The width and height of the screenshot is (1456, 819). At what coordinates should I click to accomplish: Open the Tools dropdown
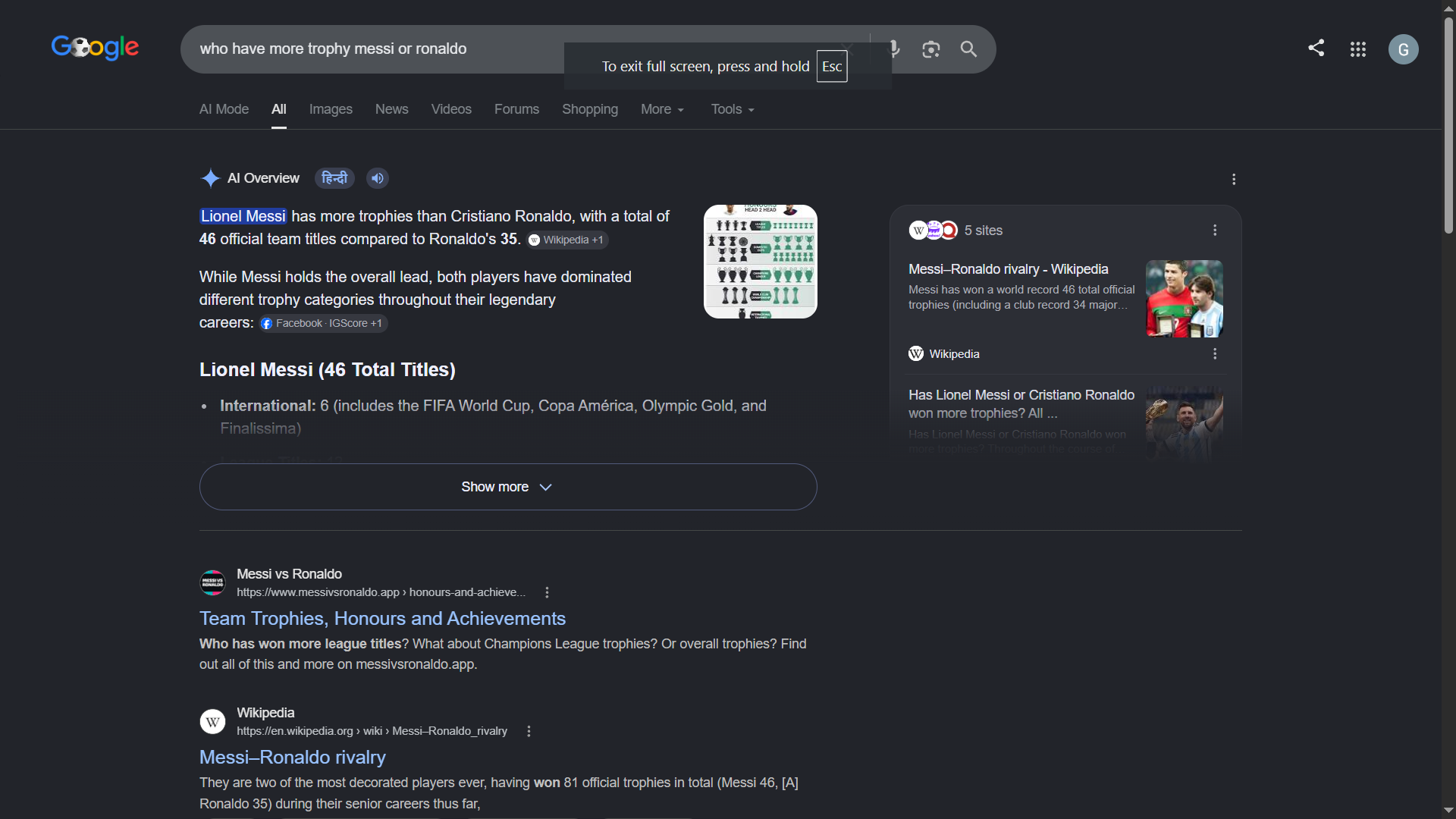pos(733,109)
